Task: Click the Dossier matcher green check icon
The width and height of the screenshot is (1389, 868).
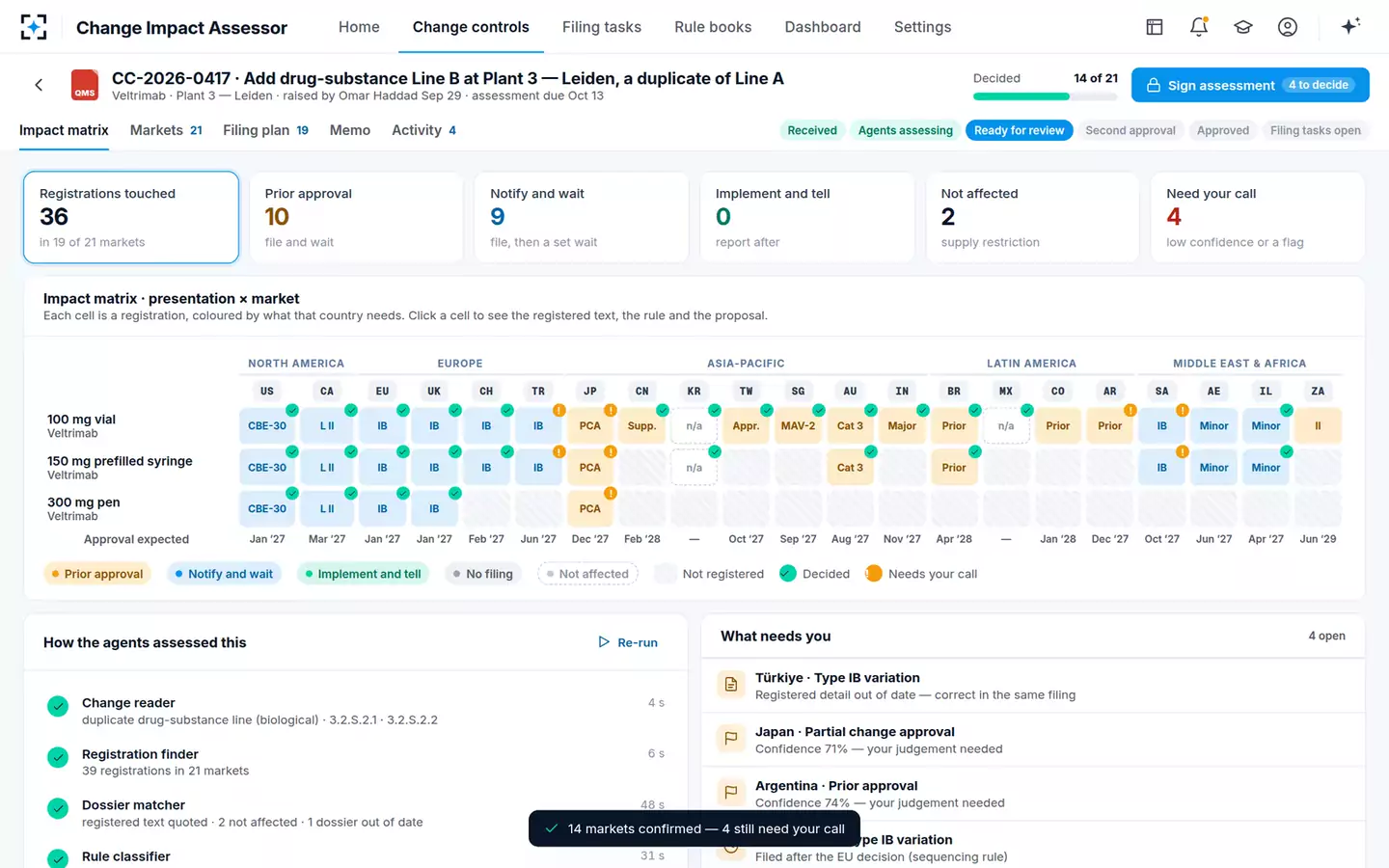Action: (x=58, y=808)
